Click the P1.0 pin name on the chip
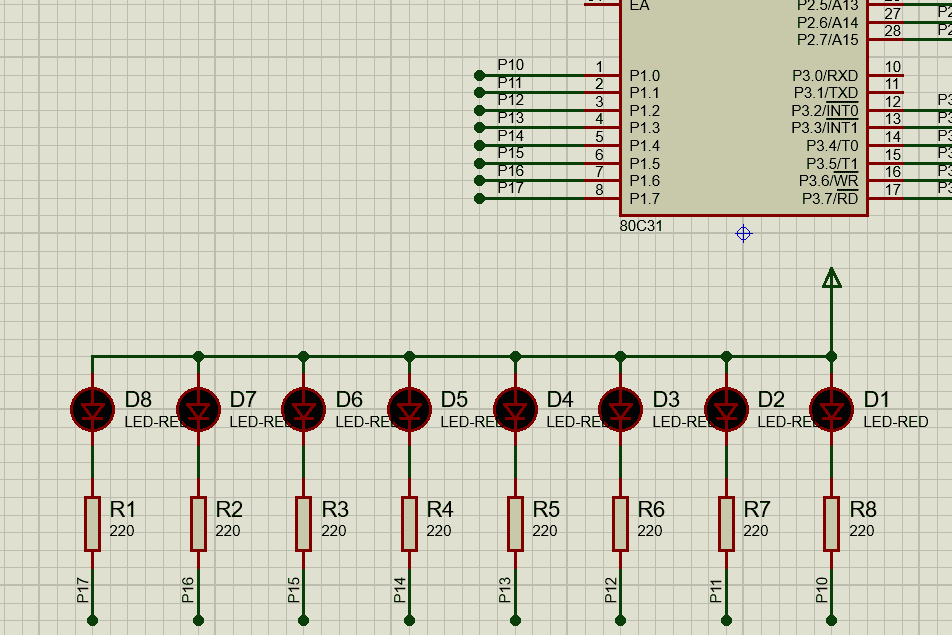 tap(644, 76)
